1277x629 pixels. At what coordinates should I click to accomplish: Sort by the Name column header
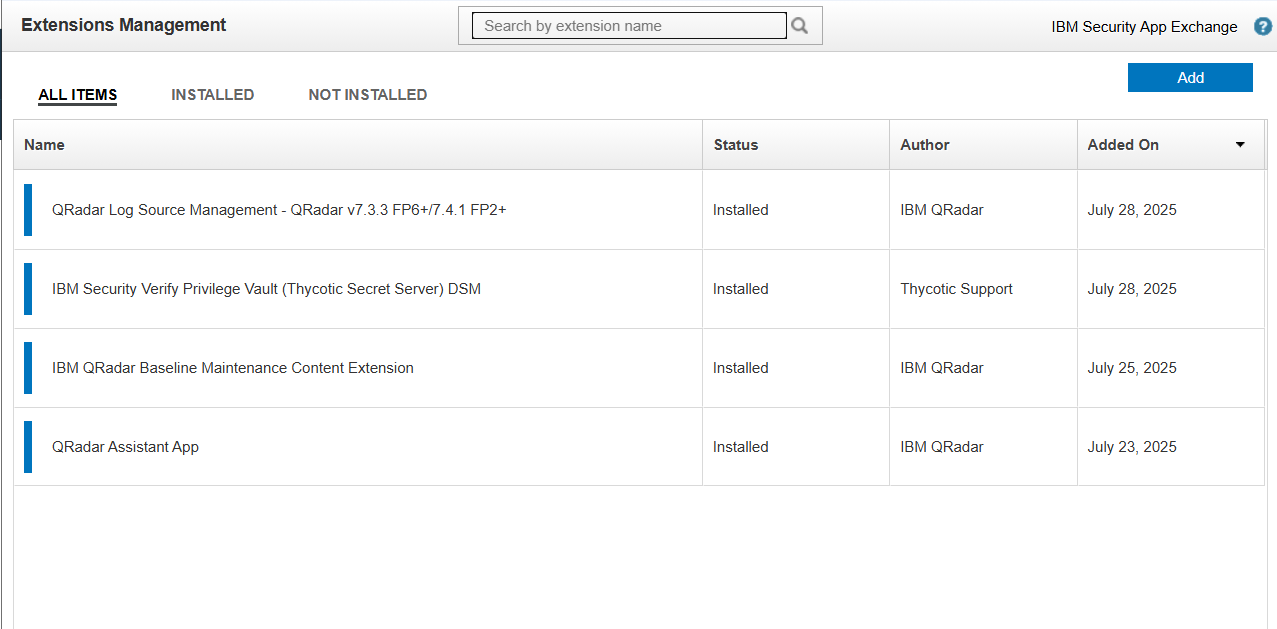(x=45, y=145)
